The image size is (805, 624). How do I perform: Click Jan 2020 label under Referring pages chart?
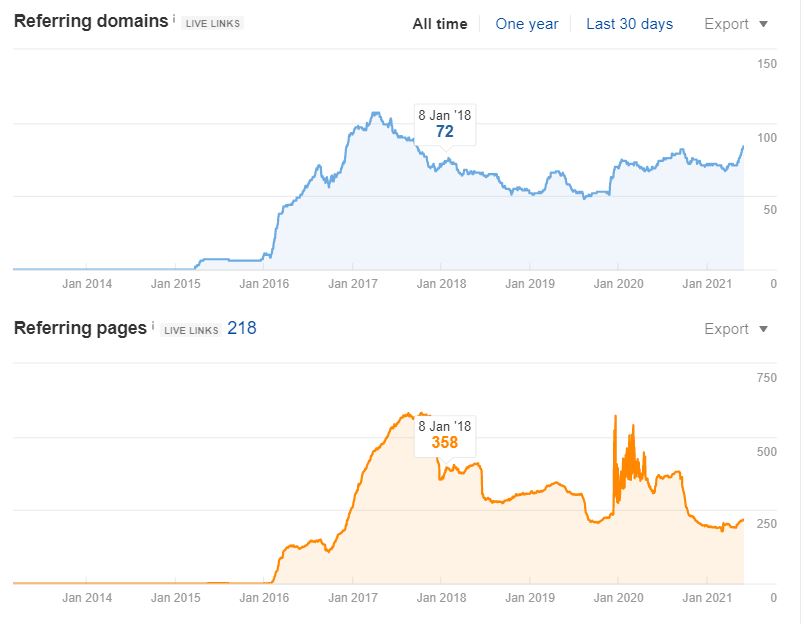pos(618,598)
